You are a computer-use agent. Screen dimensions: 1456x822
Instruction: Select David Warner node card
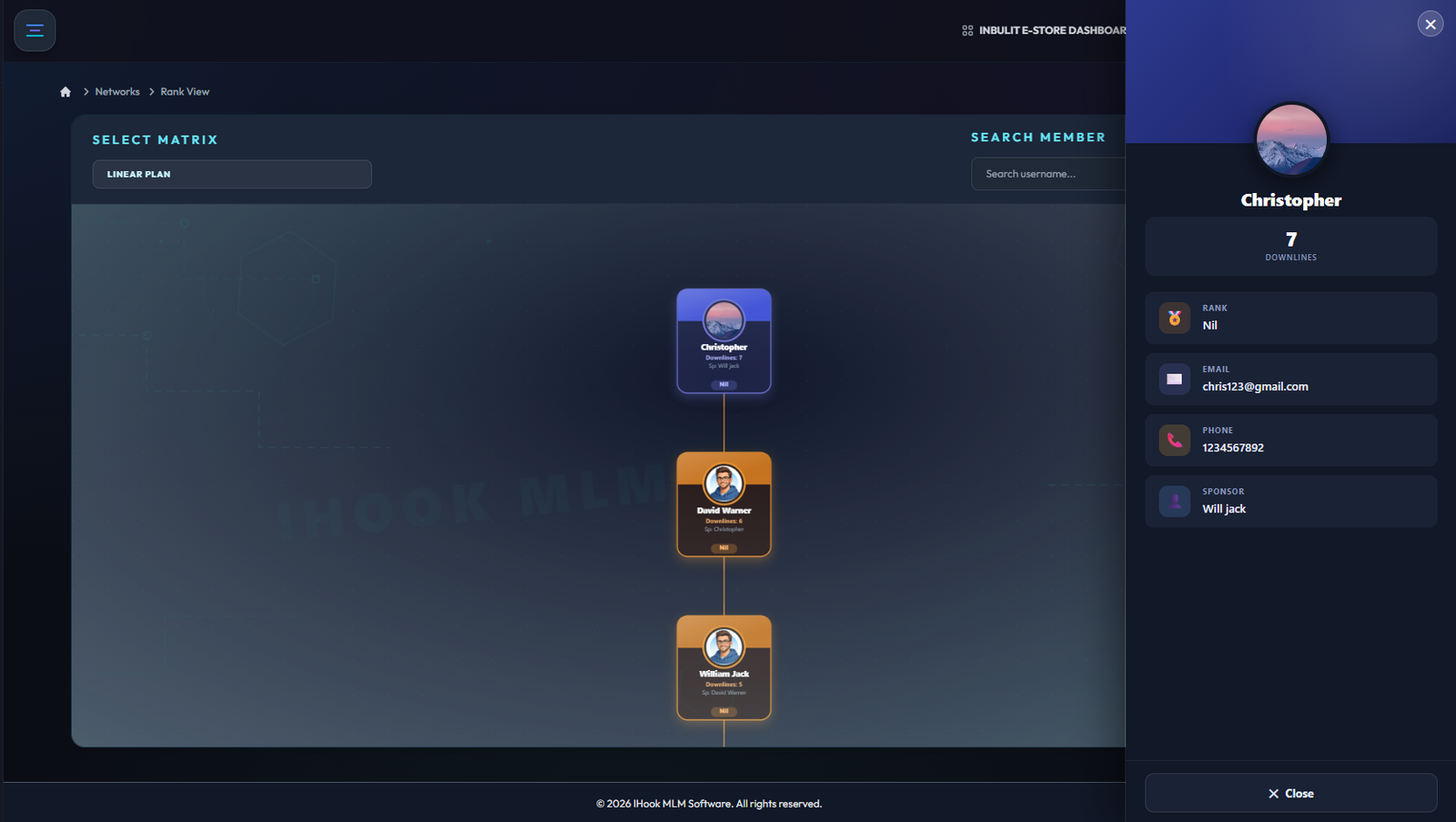(x=724, y=504)
